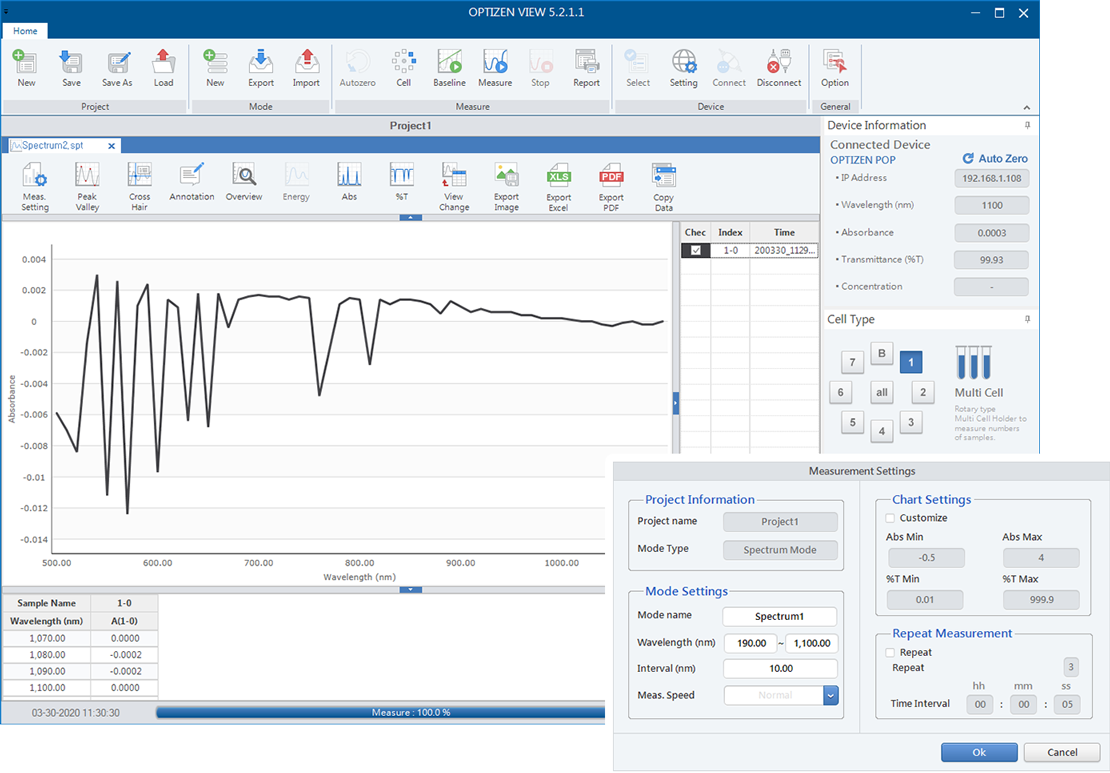Export the chart as Image
This screenshot has height=773, width=1110.
pos(506,187)
